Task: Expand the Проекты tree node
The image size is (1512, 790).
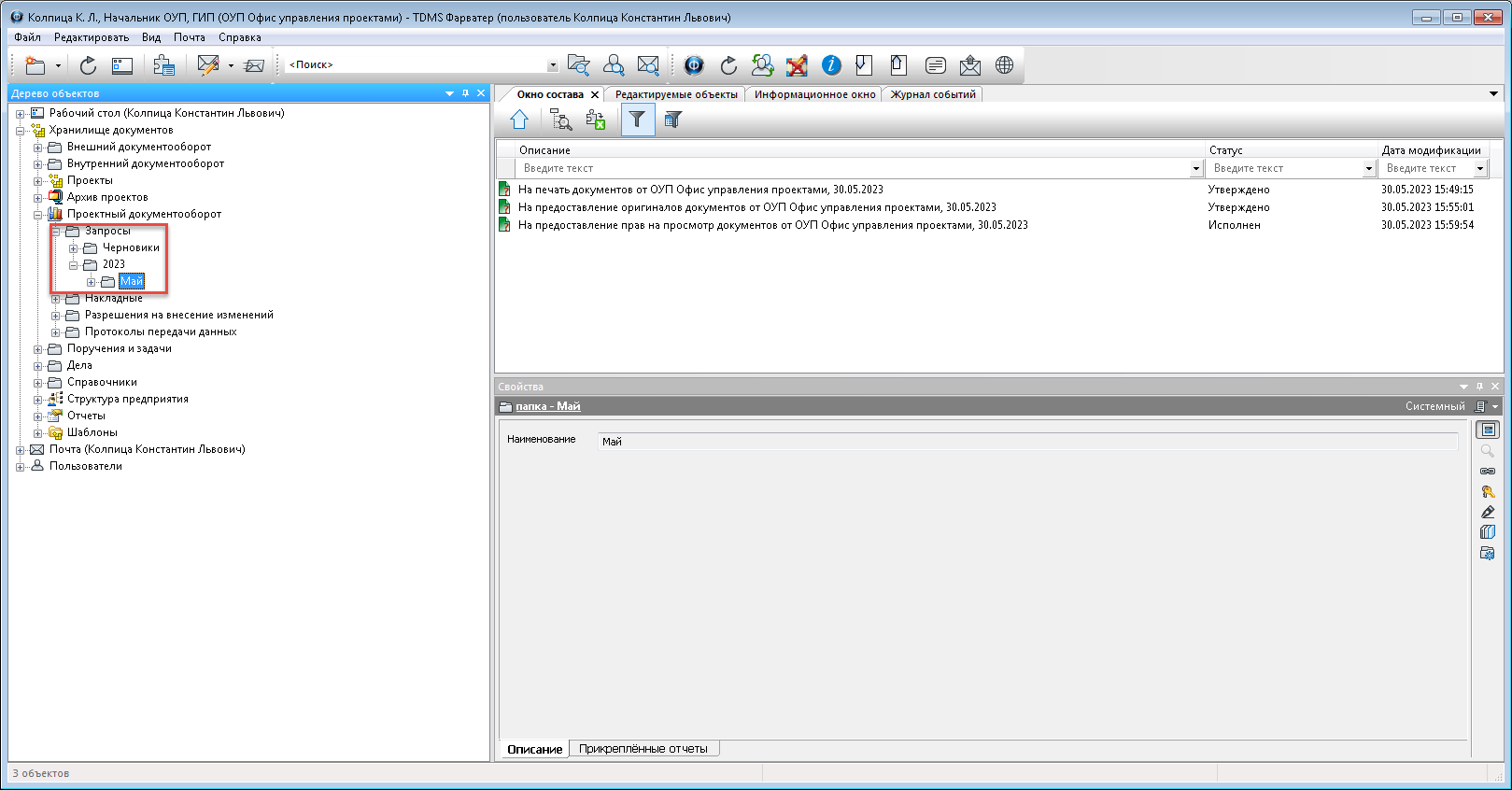Action: pos(37,181)
